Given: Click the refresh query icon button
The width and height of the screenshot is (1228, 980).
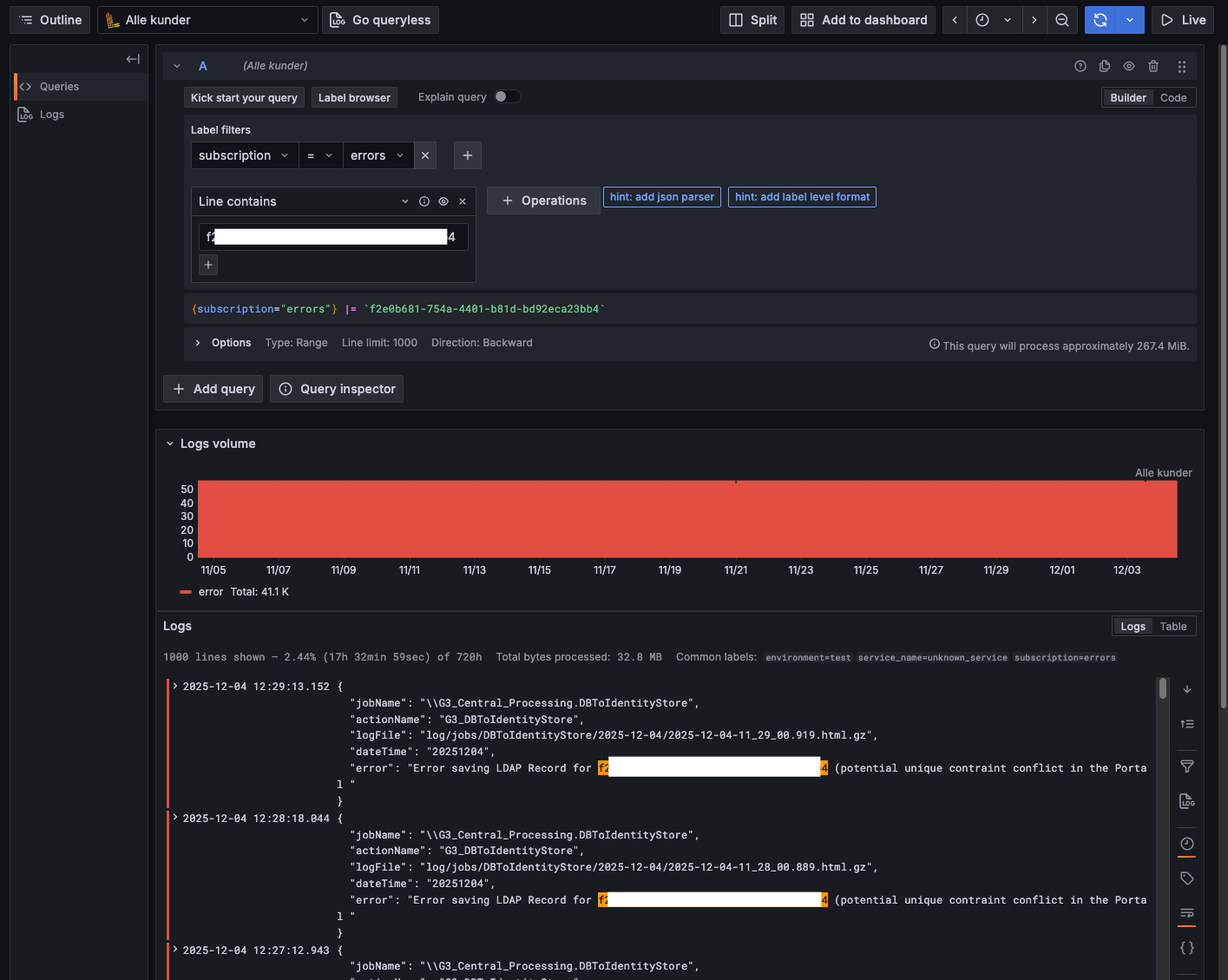Looking at the screenshot, I should click(x=1100, y=20).
